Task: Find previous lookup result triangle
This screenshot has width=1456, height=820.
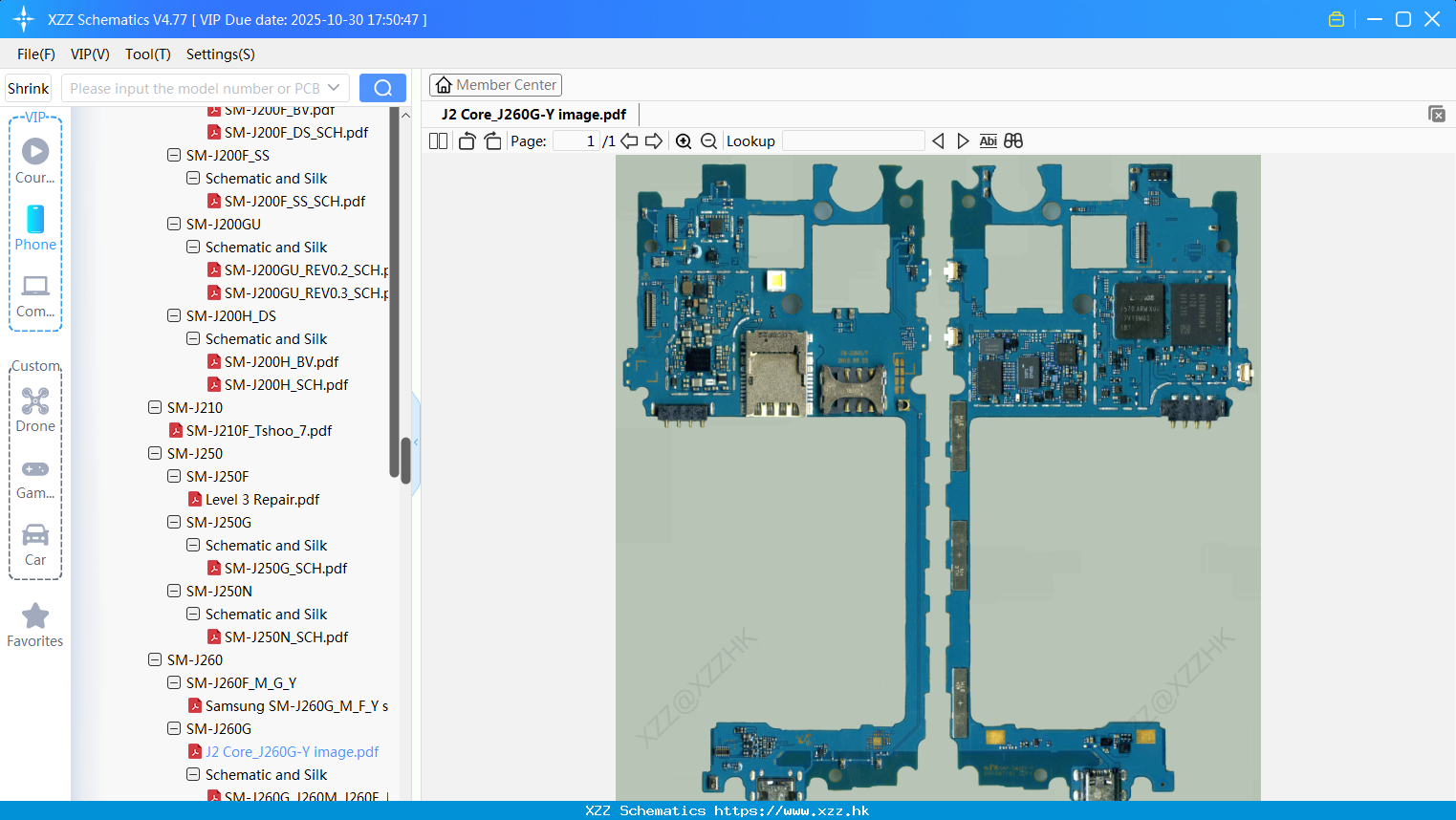Action: click(x=938, y=140)
